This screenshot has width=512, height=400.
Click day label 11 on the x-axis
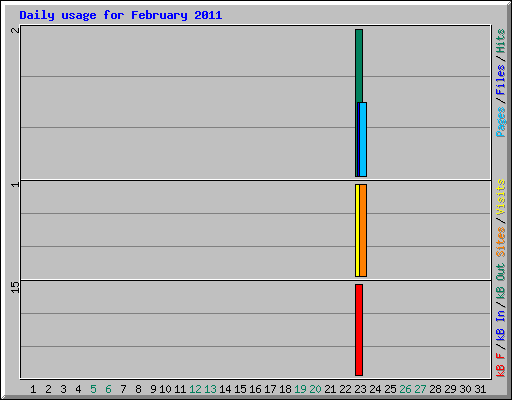[180, 389]
